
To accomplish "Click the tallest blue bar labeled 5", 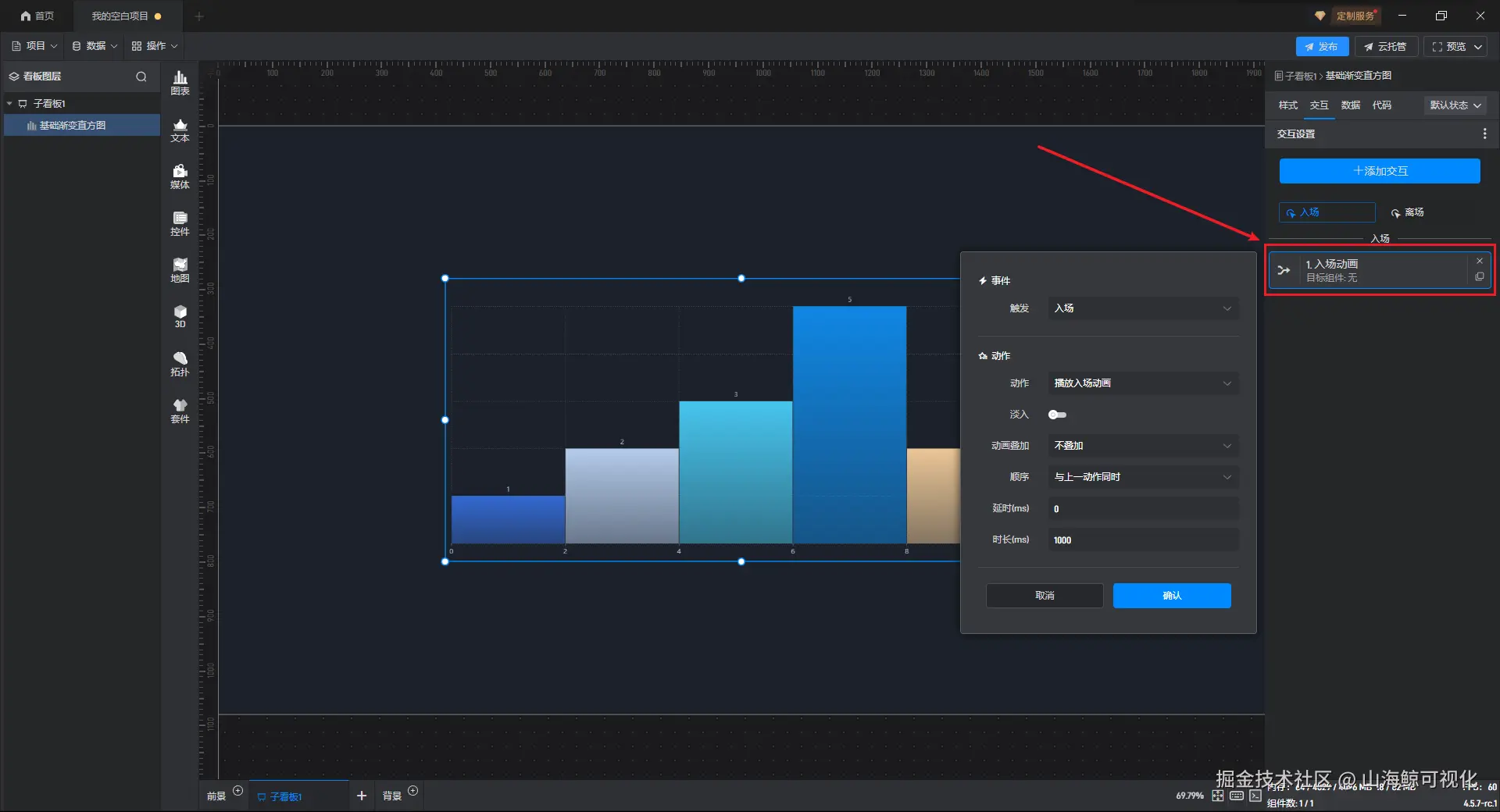I will 849,424.
